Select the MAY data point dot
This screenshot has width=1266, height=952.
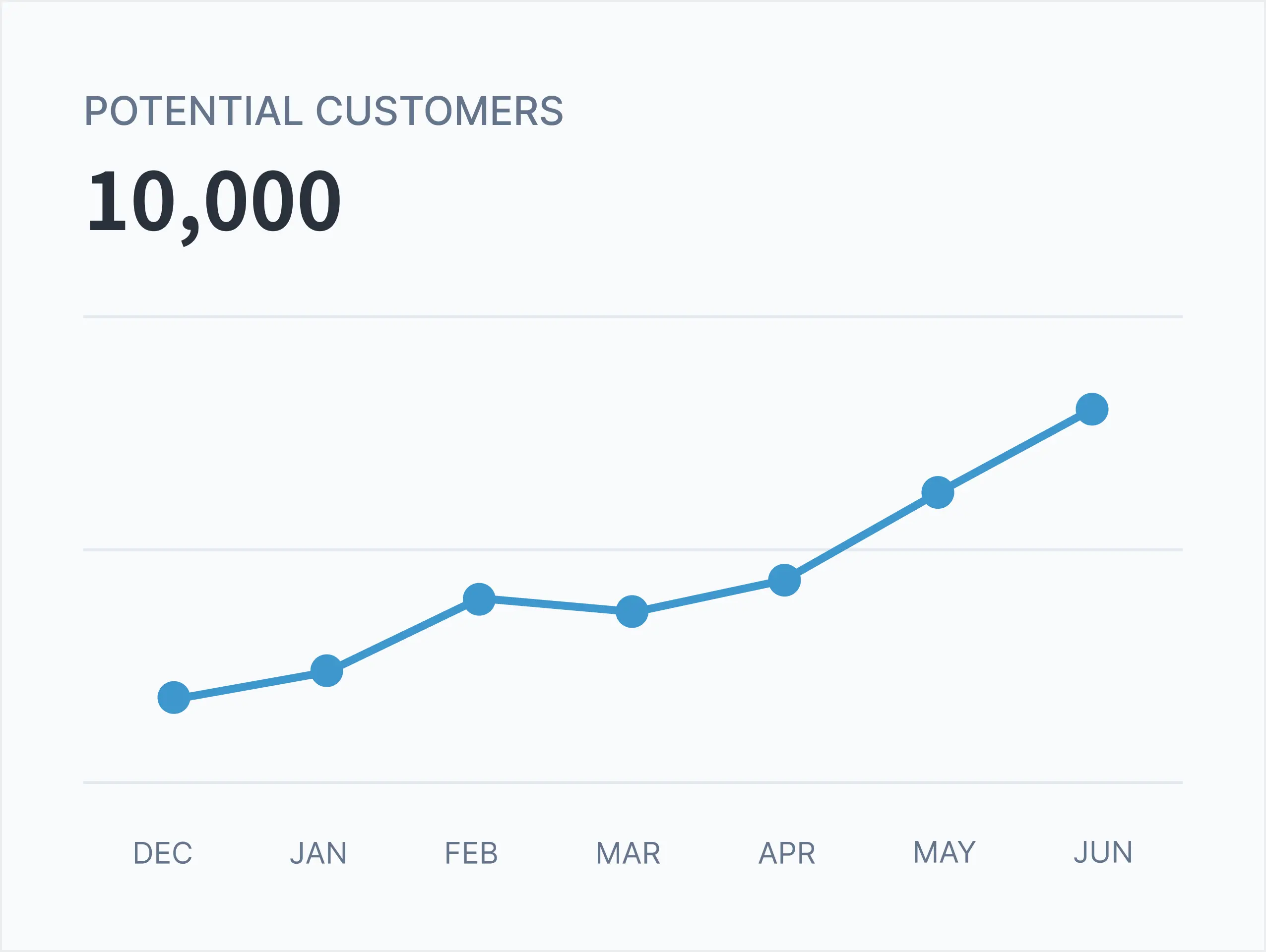938,492
